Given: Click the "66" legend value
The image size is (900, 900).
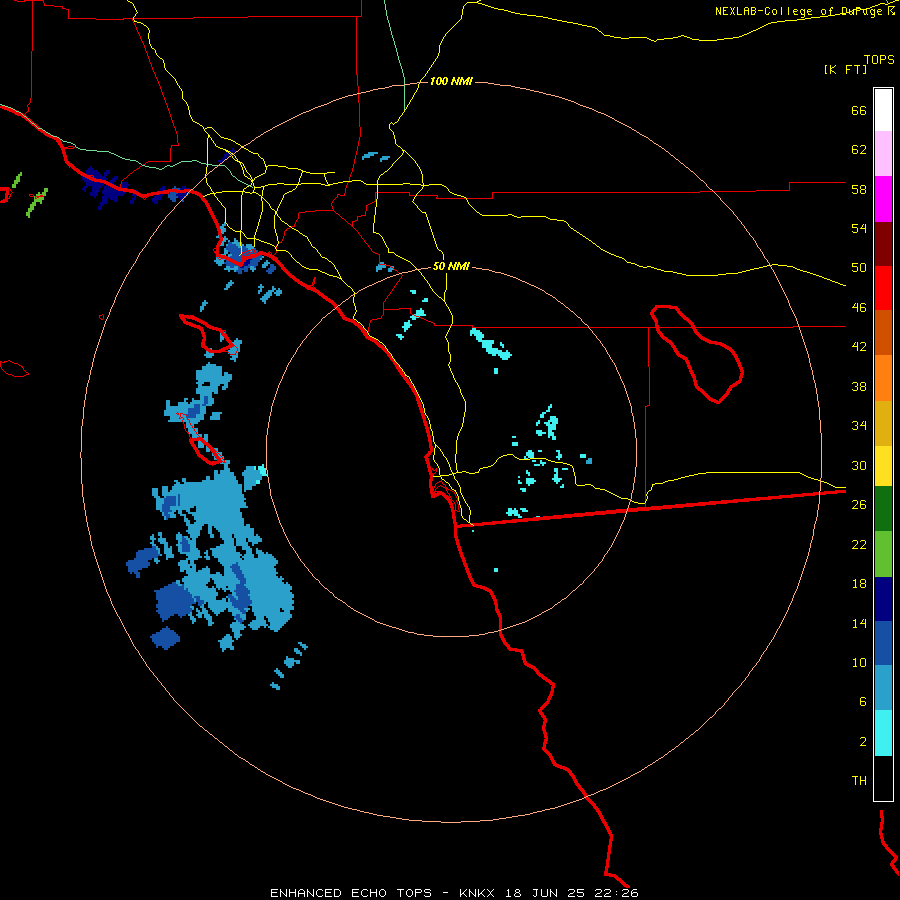Looking at the screenshot, I should click(859, 111).
